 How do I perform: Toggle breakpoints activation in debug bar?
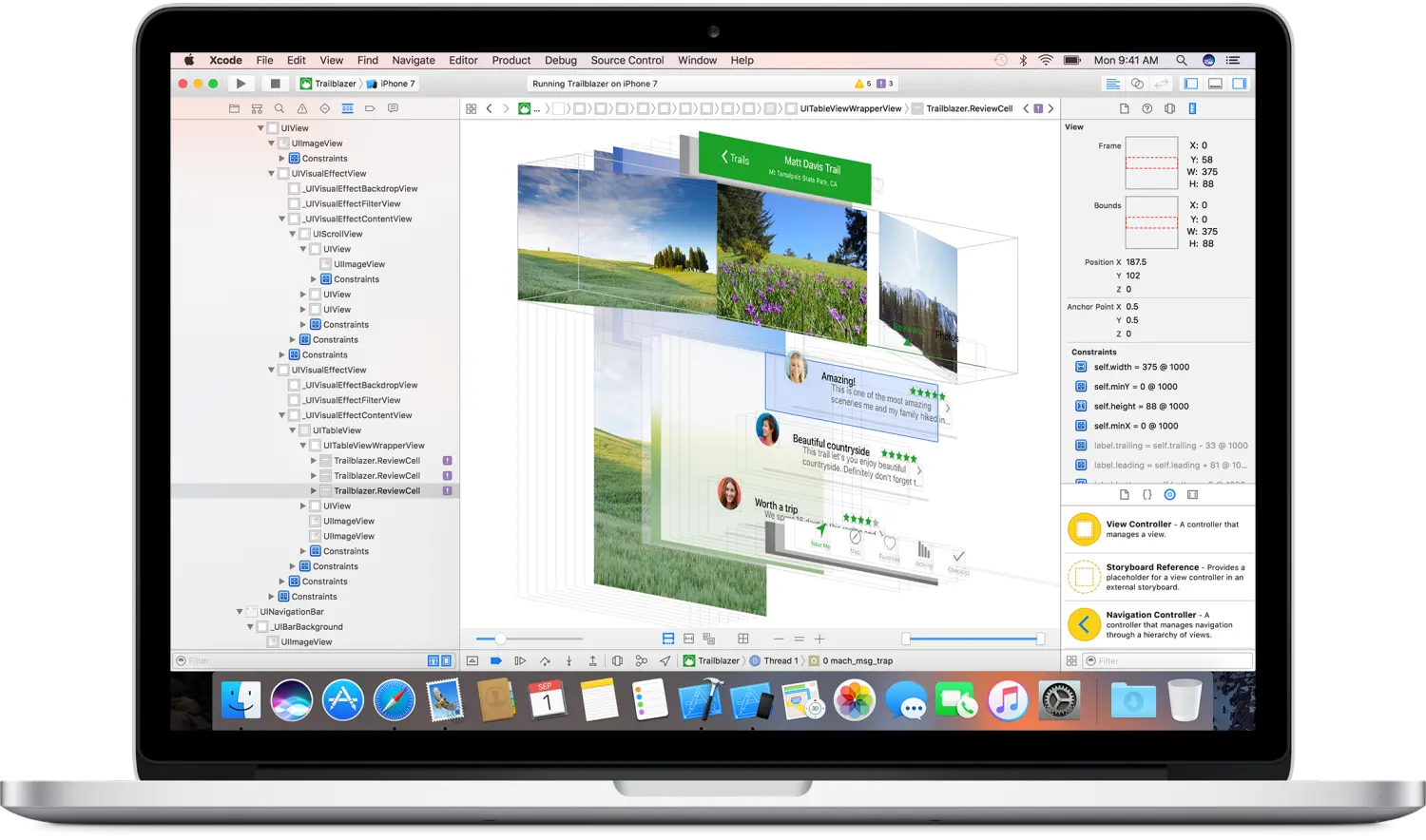(496, 660)
